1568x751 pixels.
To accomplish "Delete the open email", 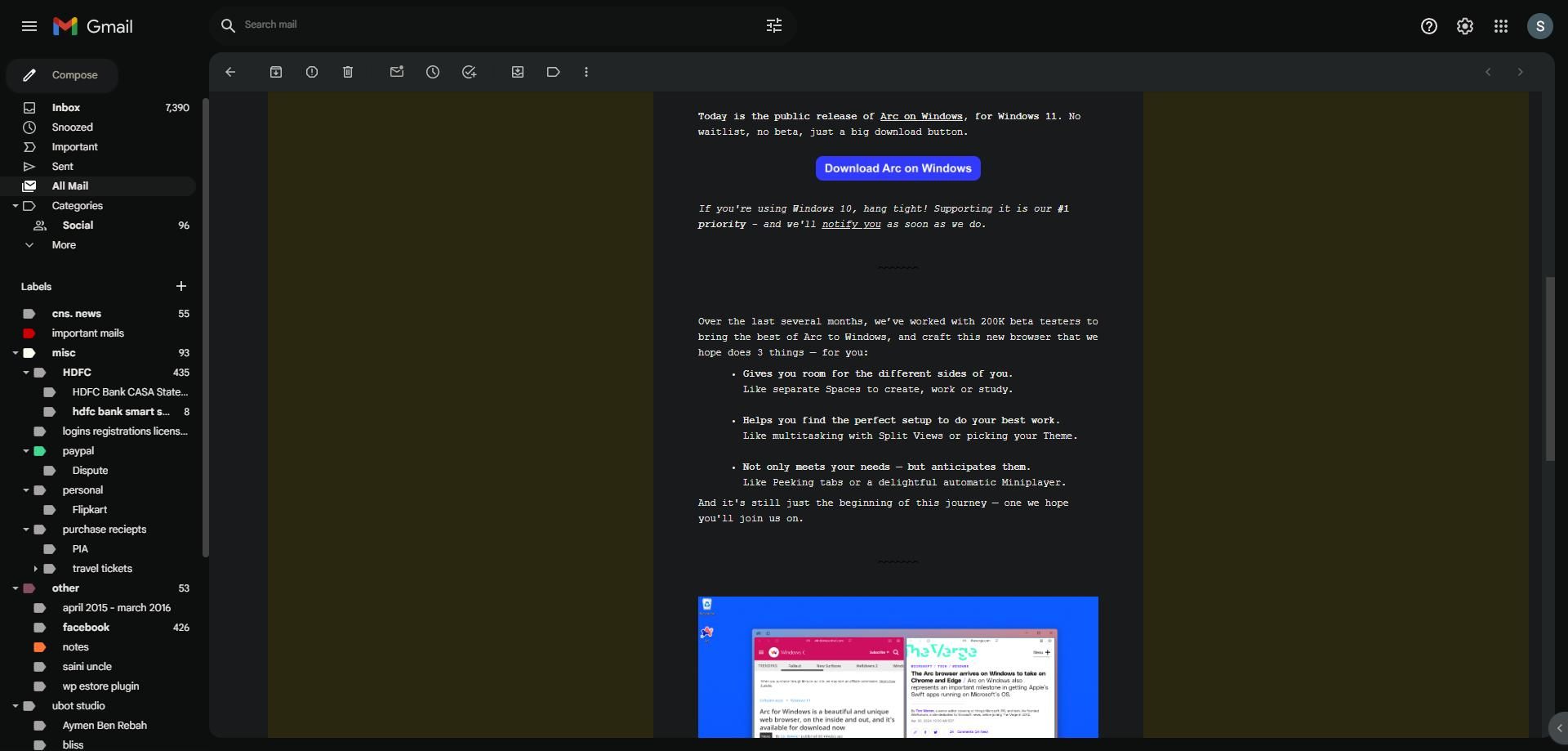I will click(x=348, y=72).
